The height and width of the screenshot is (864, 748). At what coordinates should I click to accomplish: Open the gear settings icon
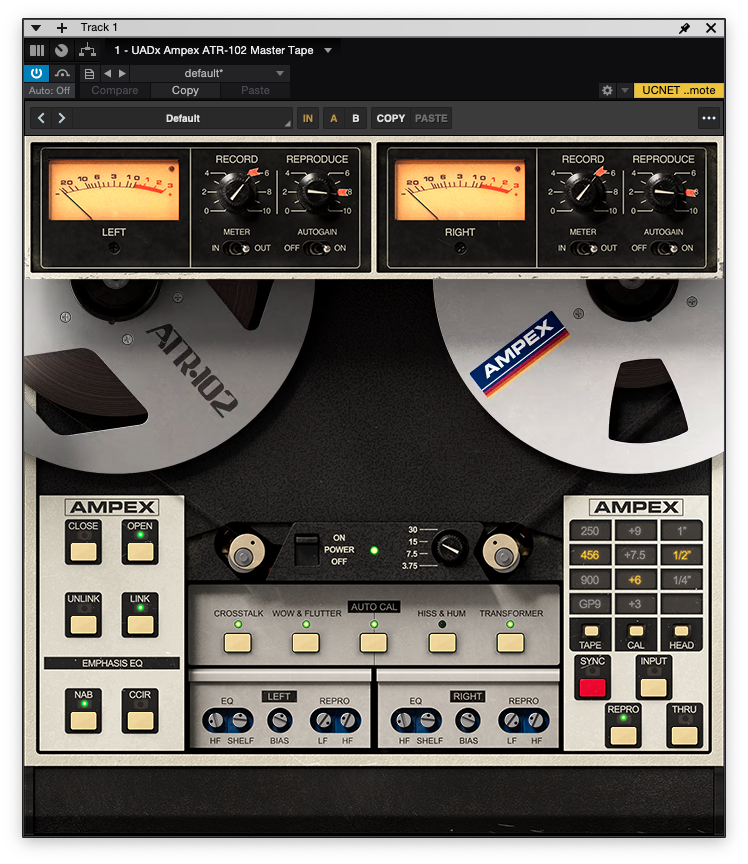607,90
